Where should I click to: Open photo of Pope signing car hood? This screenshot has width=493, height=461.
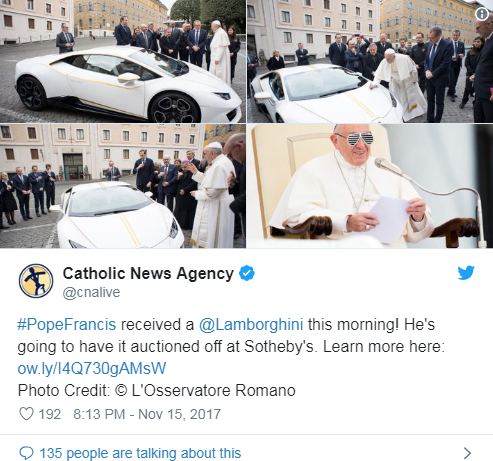coord(370,61)
